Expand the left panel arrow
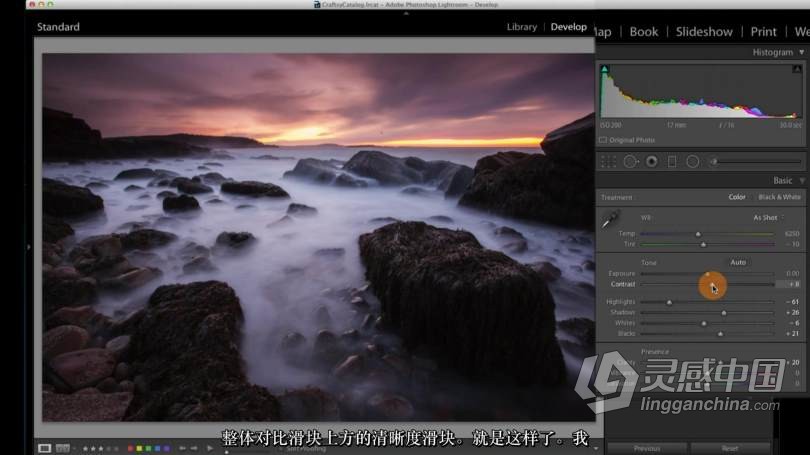The width and height of the screenshot is (810, 455). point(29,247)
